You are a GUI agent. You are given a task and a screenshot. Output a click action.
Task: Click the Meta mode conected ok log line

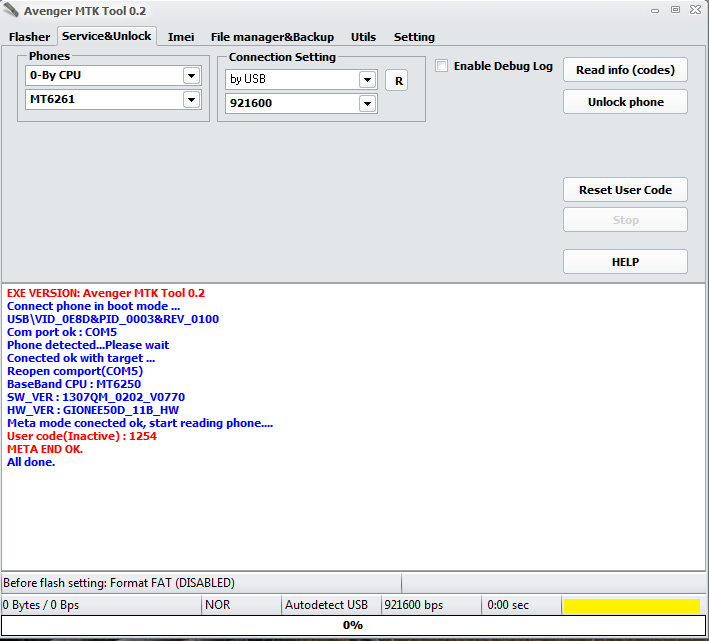click(140, 423)
